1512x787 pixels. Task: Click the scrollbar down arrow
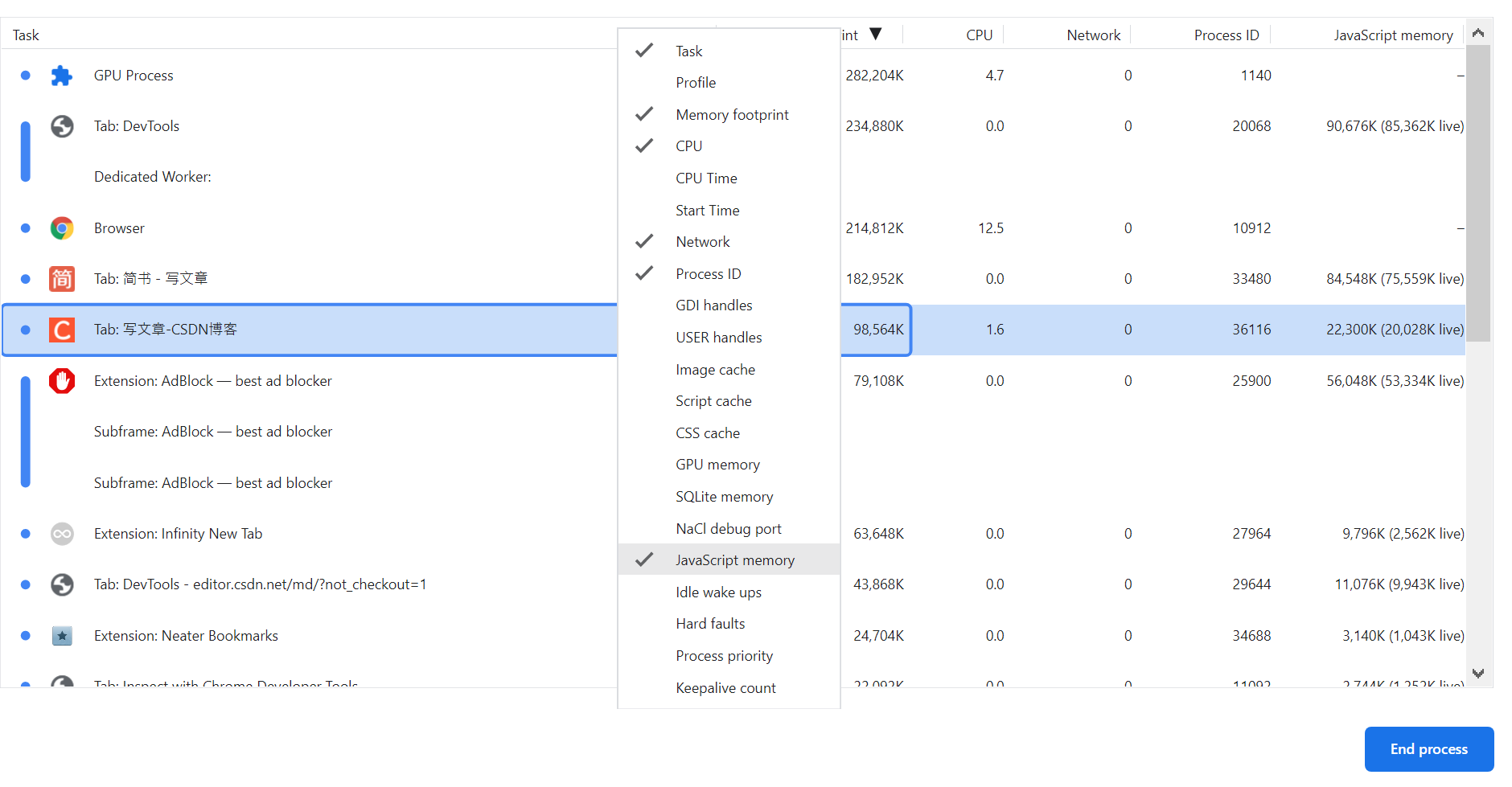[x=1478, y=674]
